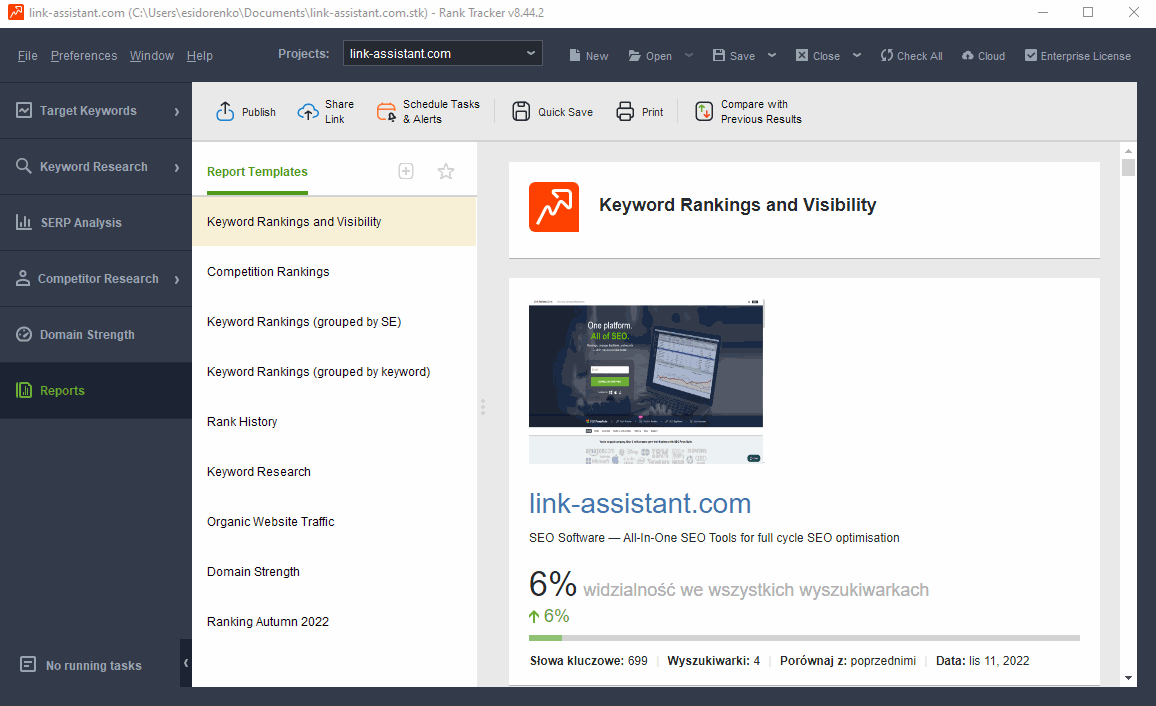Viewport: 1156px width, 706px height.
Task: Click the link-assistant.com report link
Action: coord(640,503)
